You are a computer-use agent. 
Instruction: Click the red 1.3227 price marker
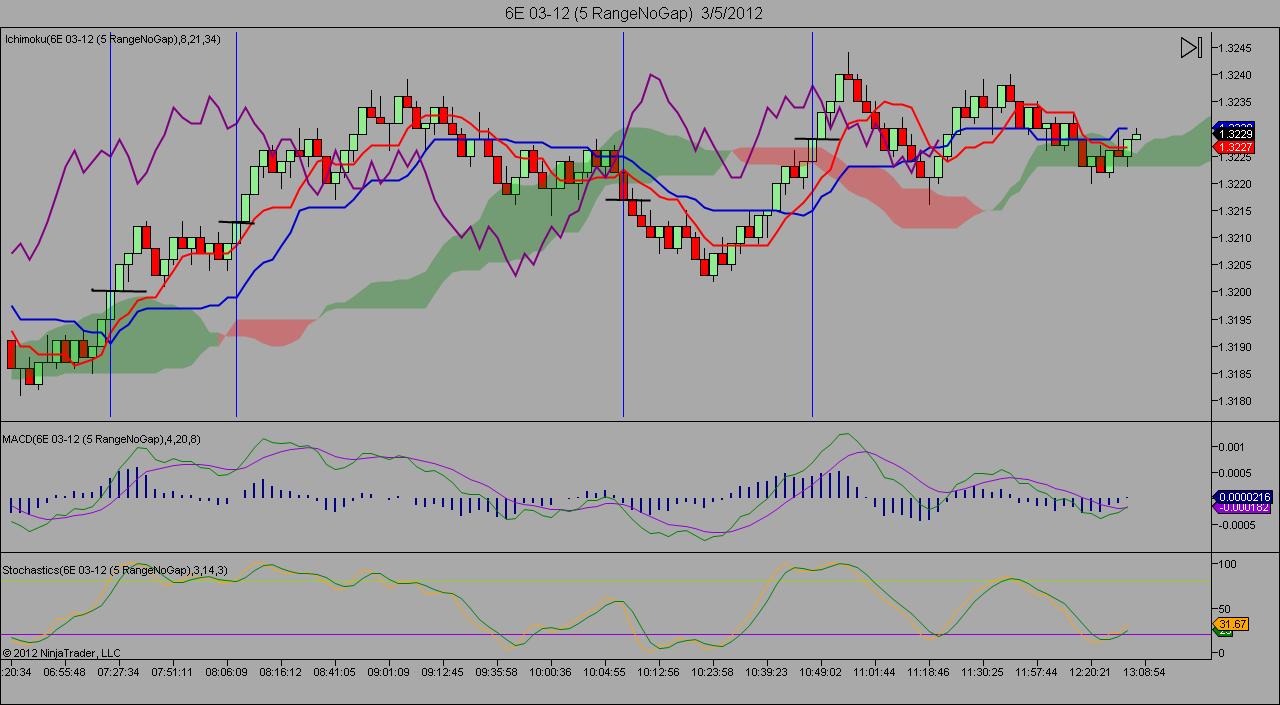pyautogui.click(x=1236, y=147)
